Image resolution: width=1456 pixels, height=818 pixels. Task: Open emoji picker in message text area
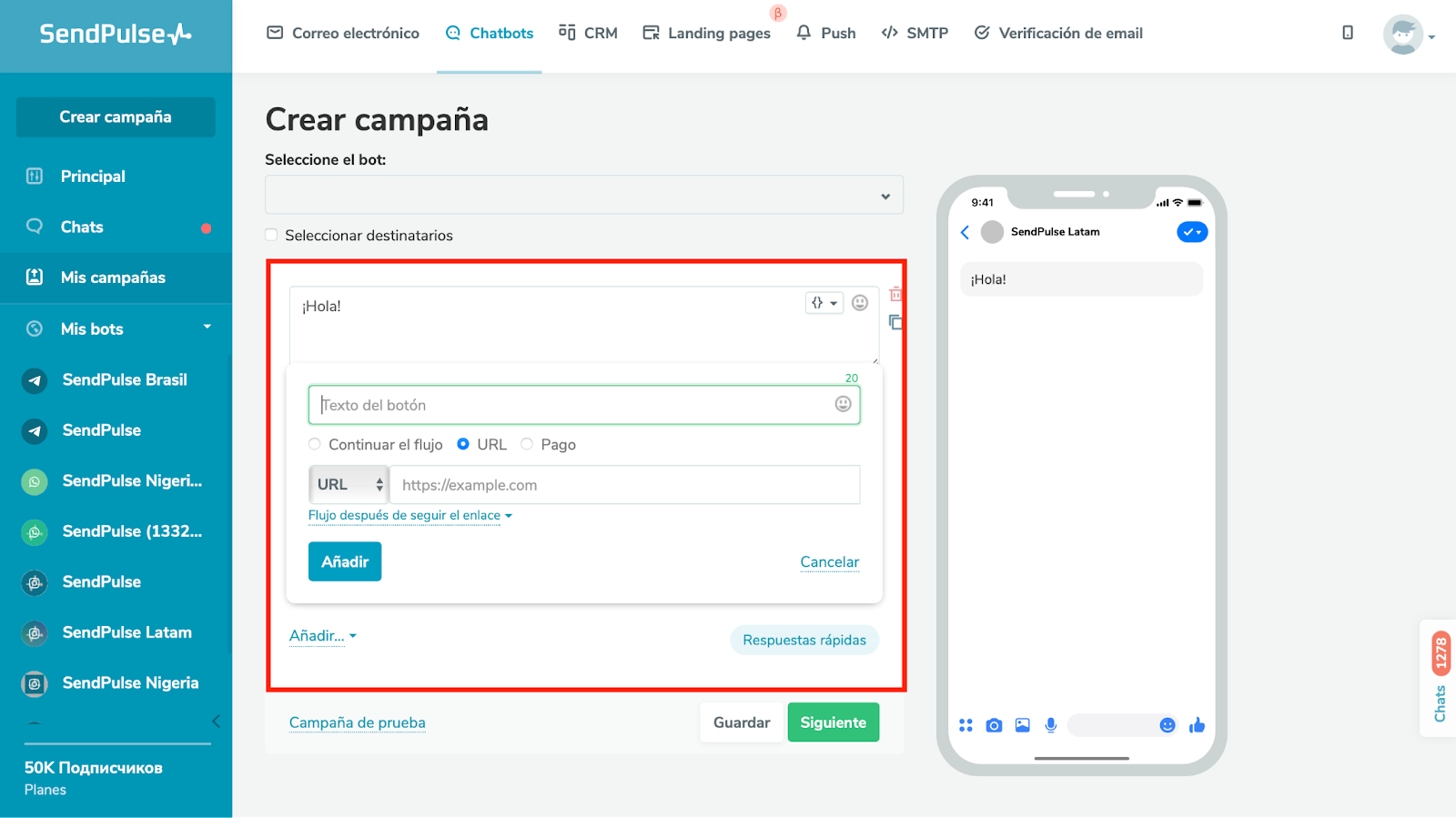point(860,303)
